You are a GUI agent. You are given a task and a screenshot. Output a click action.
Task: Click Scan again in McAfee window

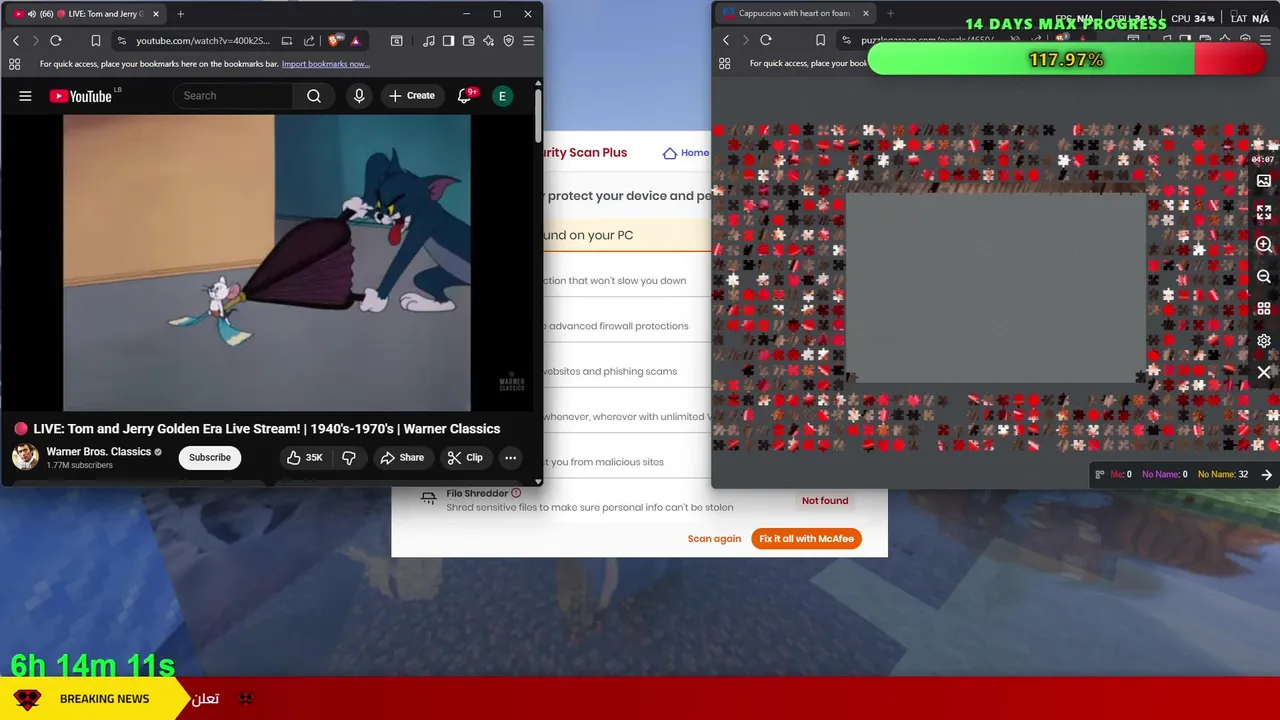(714, 539)
